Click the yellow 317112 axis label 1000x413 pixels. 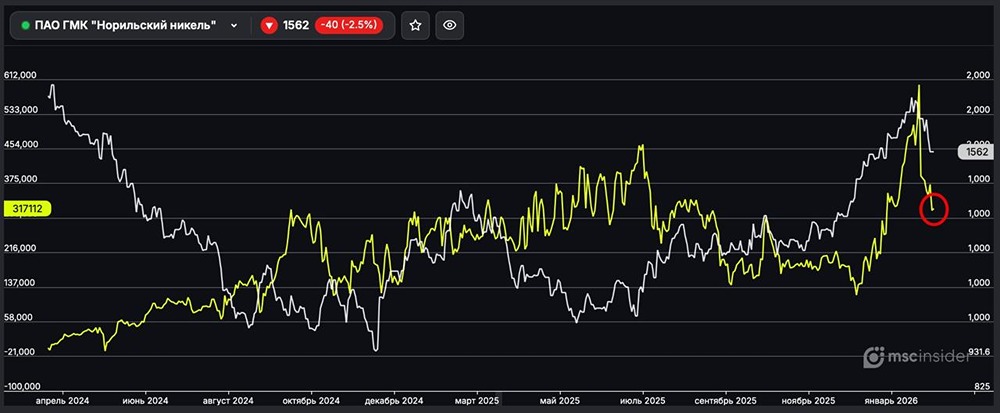pos(27,209)
